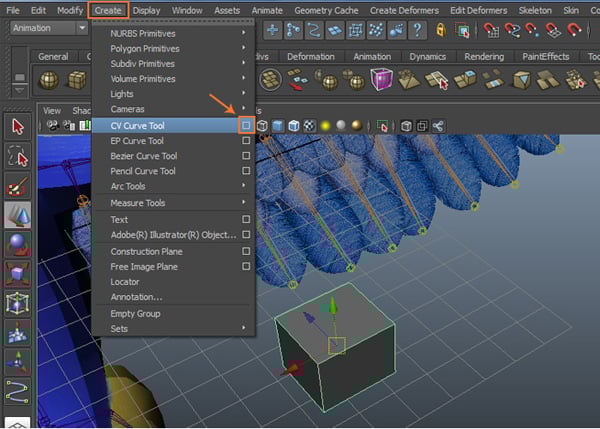The height and width of the screenshot is (429, 600).
Task: Toggle the yellow light sphere viewport icon
Action: coord(325,126)
